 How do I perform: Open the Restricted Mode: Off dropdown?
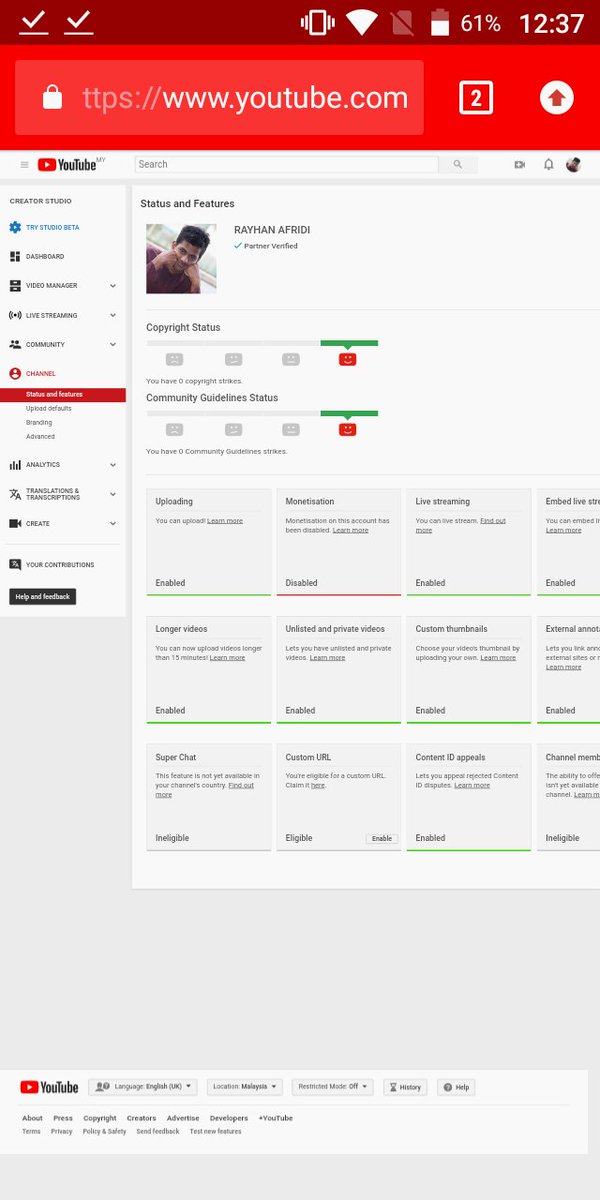pos(333,1086)
